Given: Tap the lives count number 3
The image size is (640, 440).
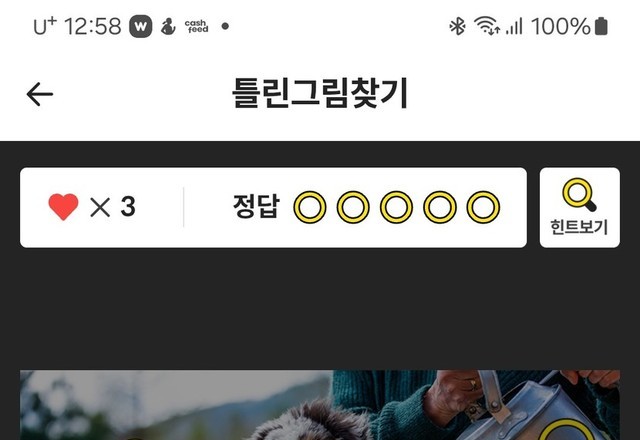Looking at the screenshot, I should [x=128, y=207].
